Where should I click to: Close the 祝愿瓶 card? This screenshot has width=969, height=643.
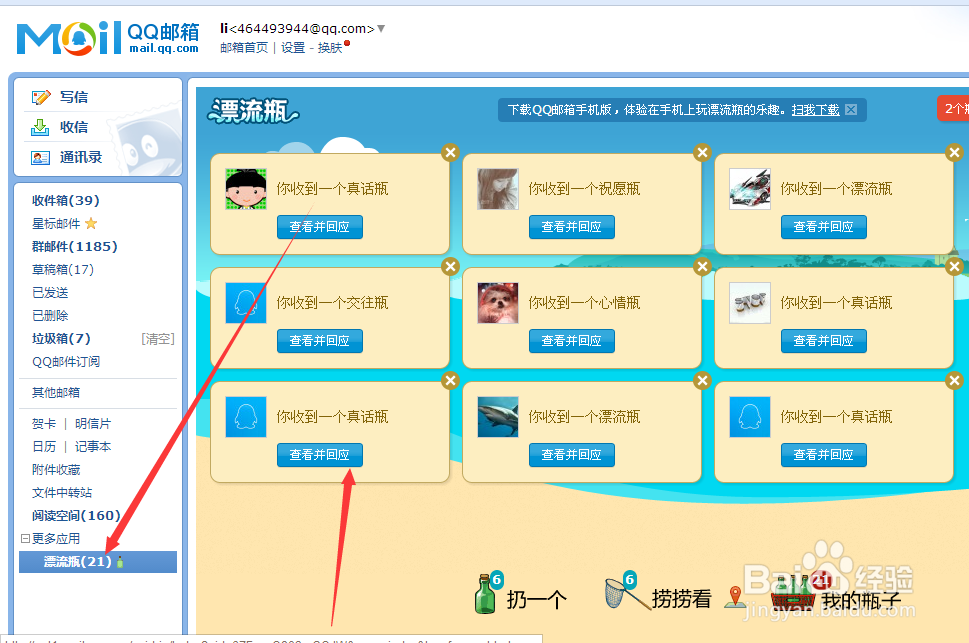click(702, 152)
